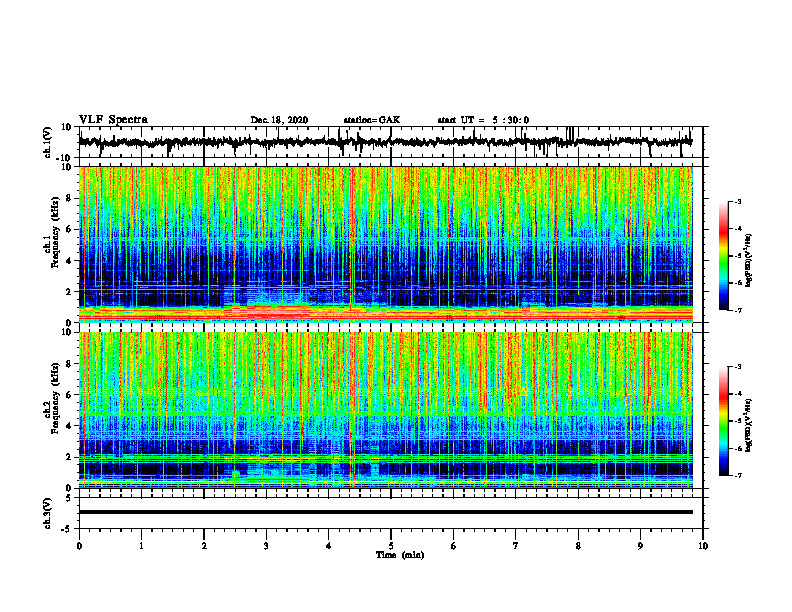Click the ch.2 frequency tick label "4"
The height and width of the screenshot is (612, 792).
(69, 426)
